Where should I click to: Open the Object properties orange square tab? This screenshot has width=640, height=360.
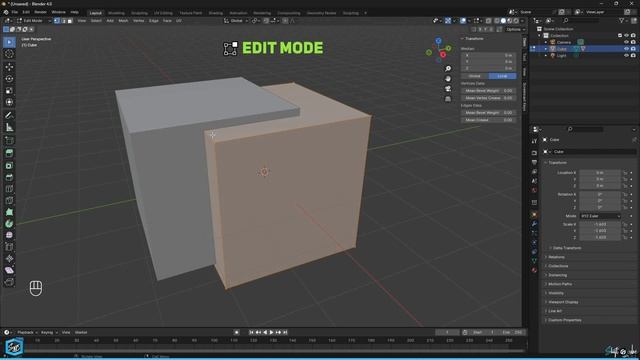(534, 214)
